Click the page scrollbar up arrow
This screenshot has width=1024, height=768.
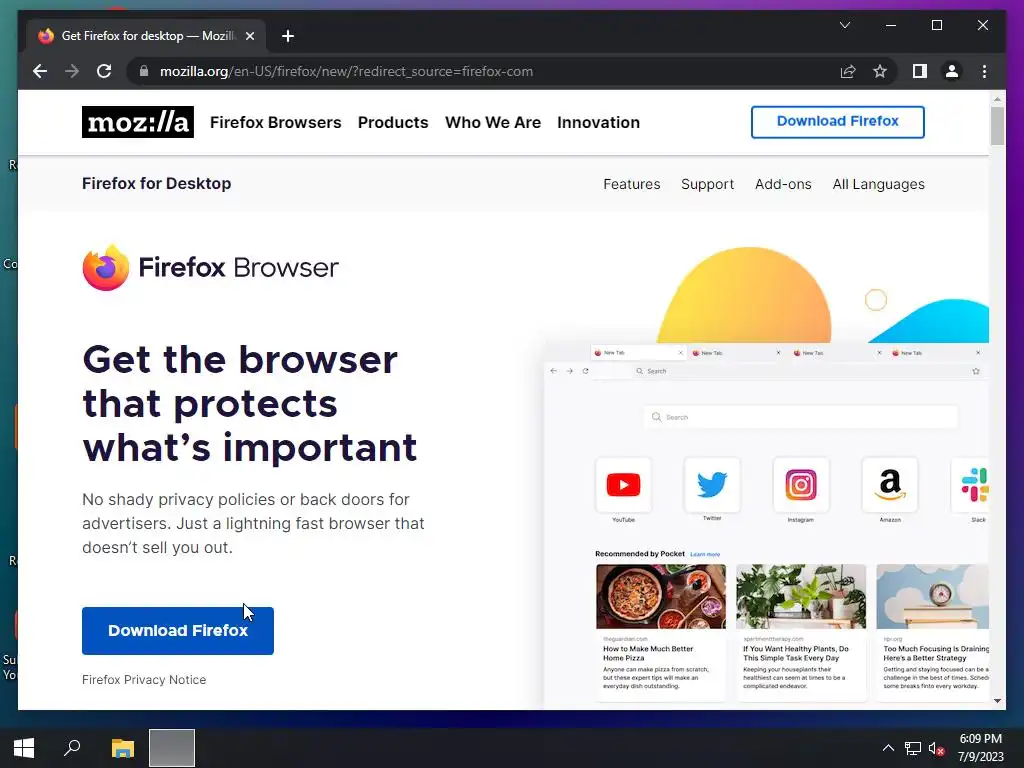click(997, 99)
